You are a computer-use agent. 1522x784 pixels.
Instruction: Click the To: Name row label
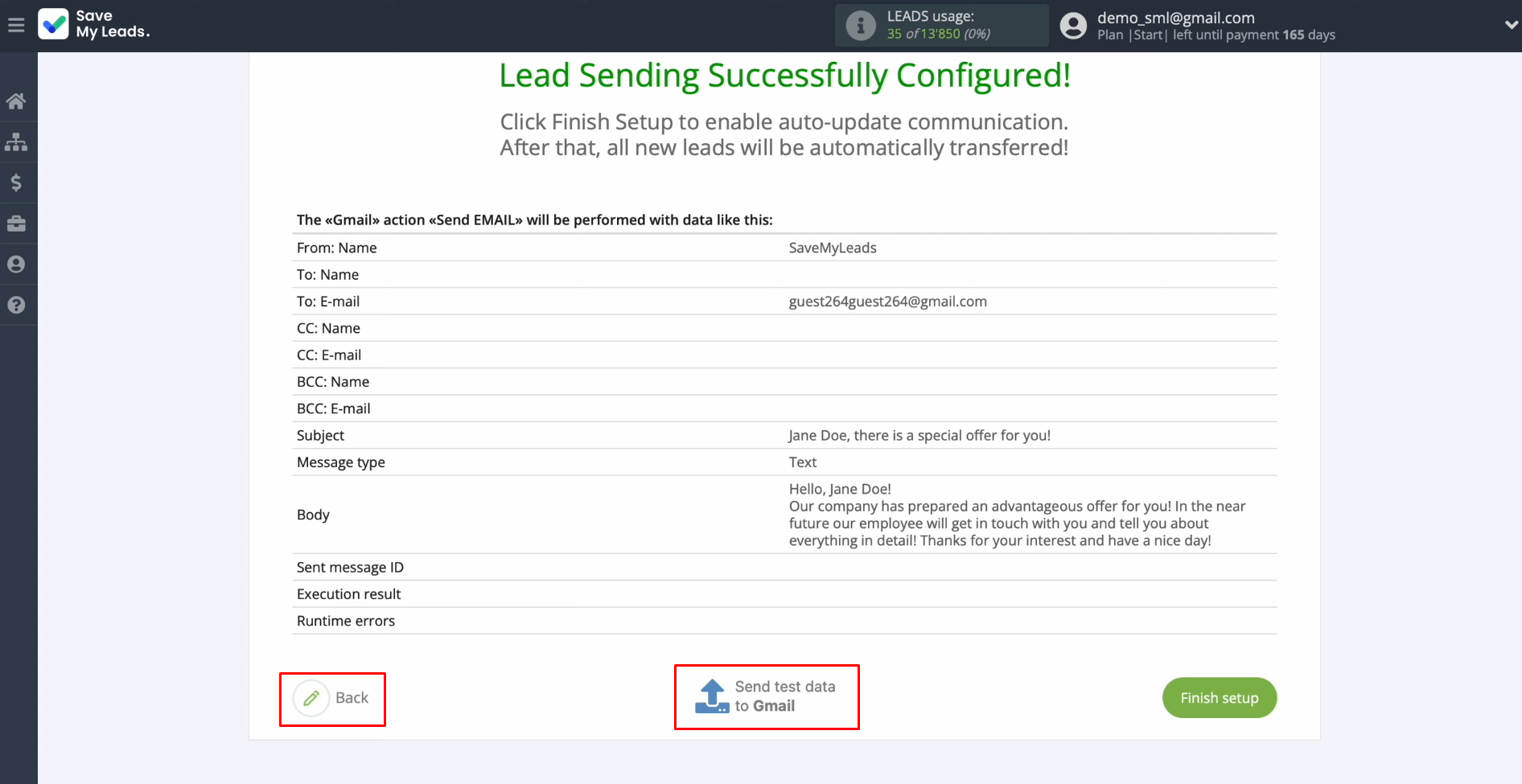(327, 275)
